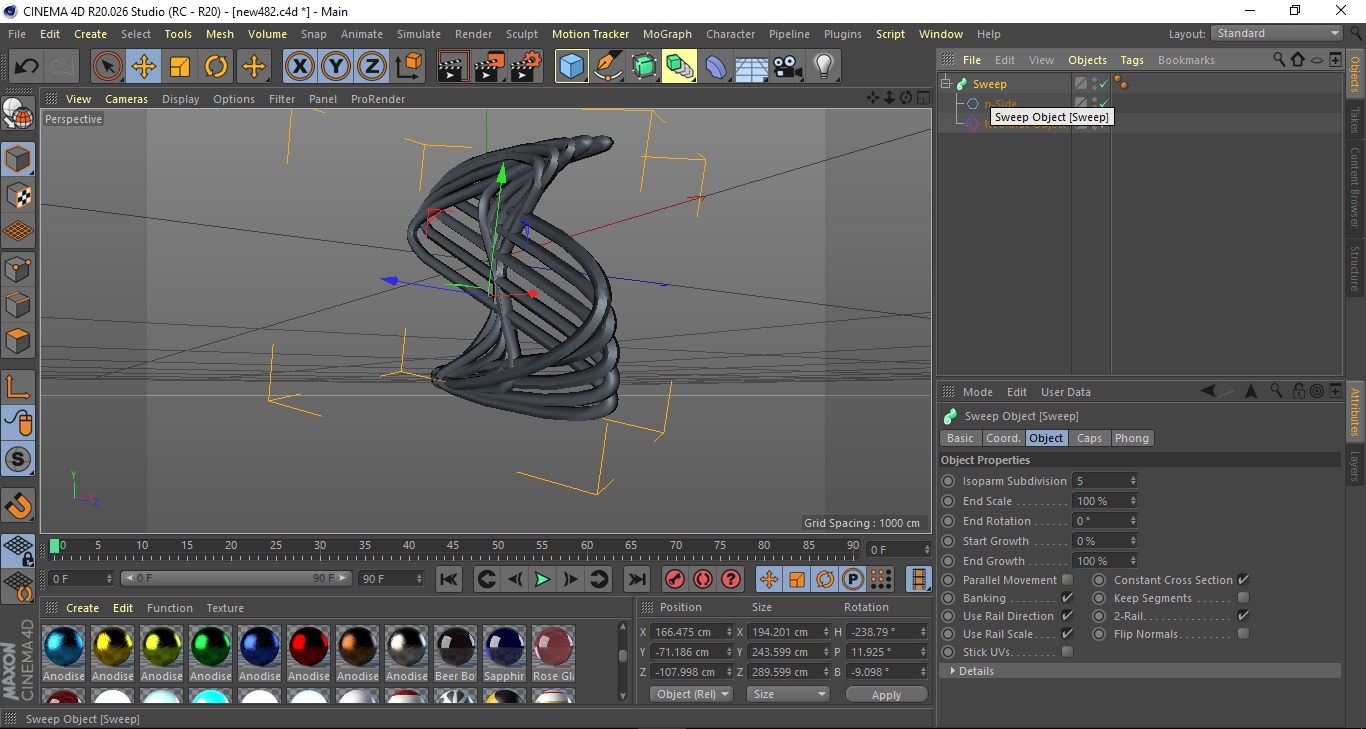Toggle Y axis lock
The width and height of the screenshot is (1366, 729).
(x=335, y=67)
